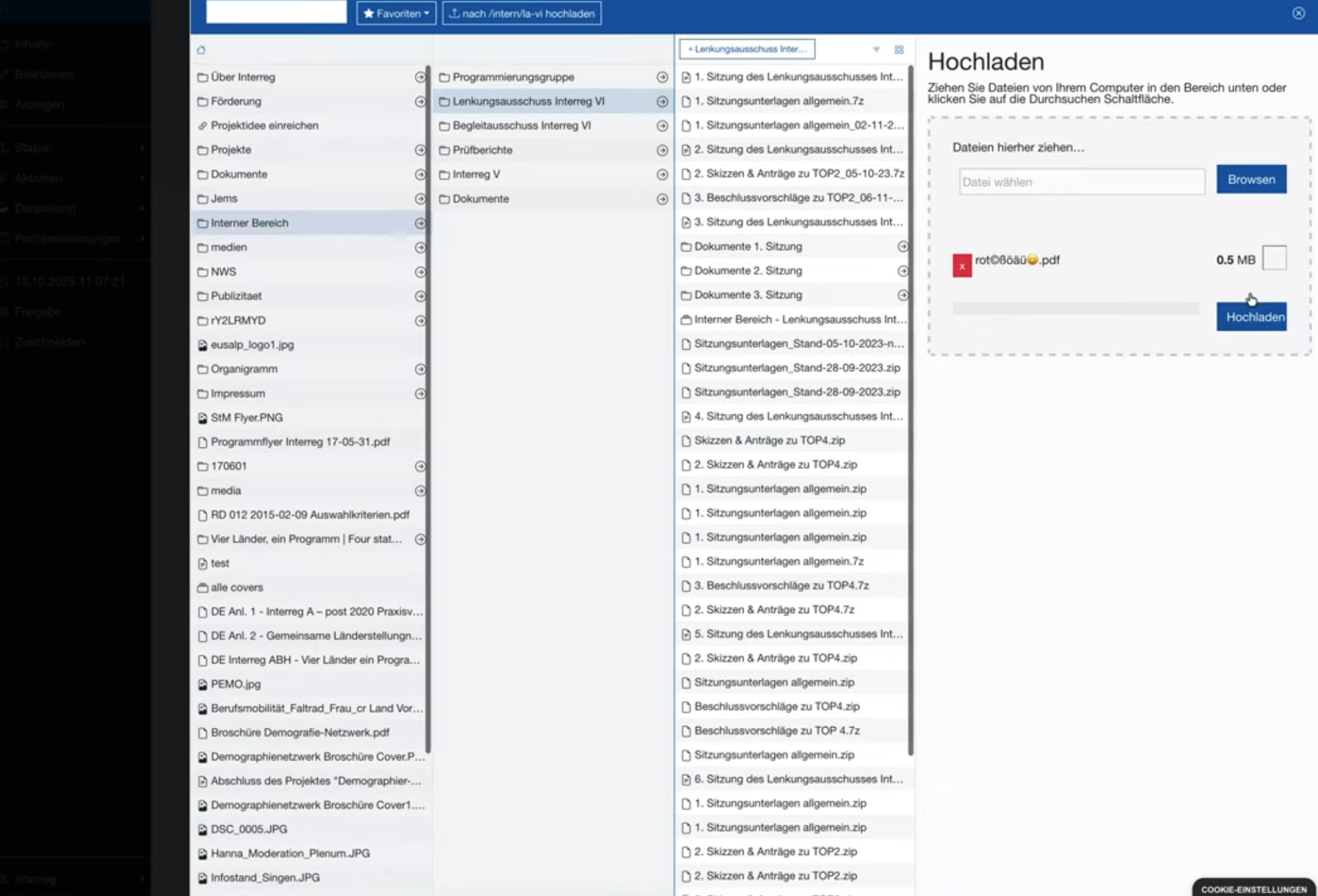The width and height of the screenshot is (1318, 896).
Task: Open arrow icon beside Prüfberichte folder
Action: pos(662,151)
